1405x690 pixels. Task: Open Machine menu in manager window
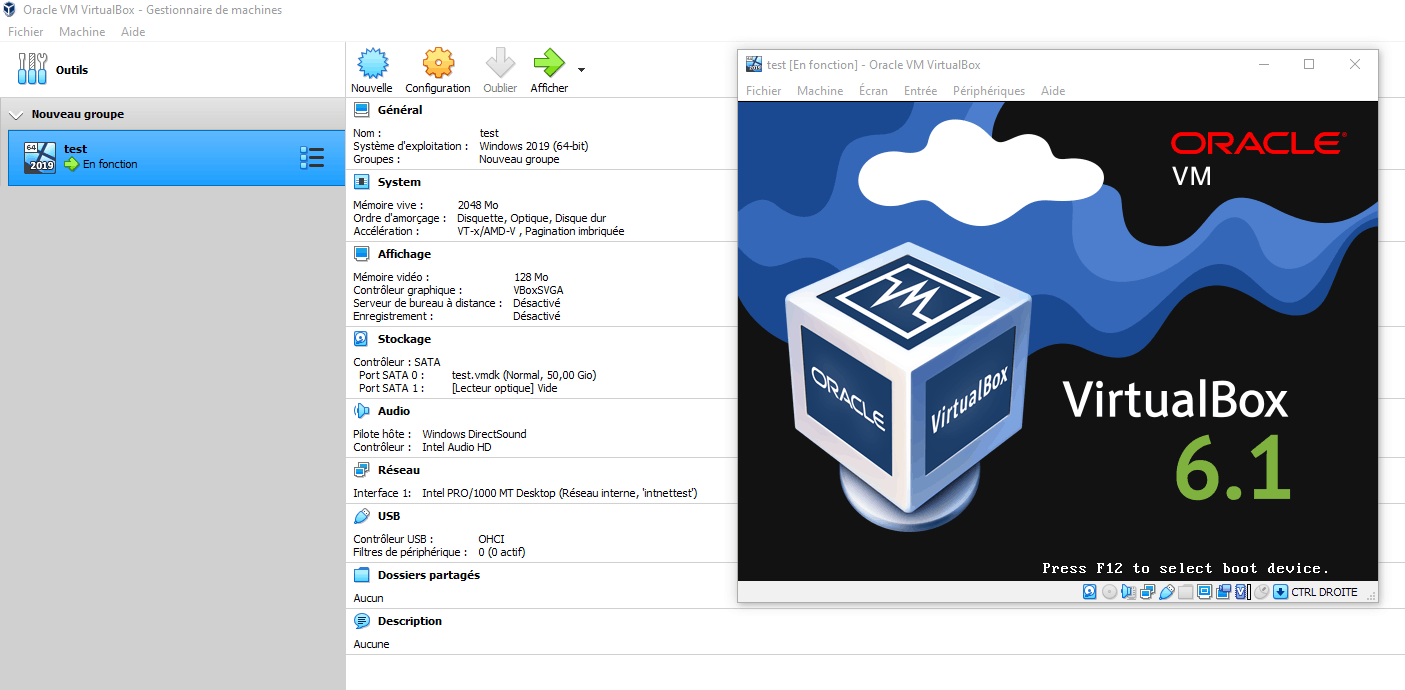pyautogui.click(x=82, y=32)
